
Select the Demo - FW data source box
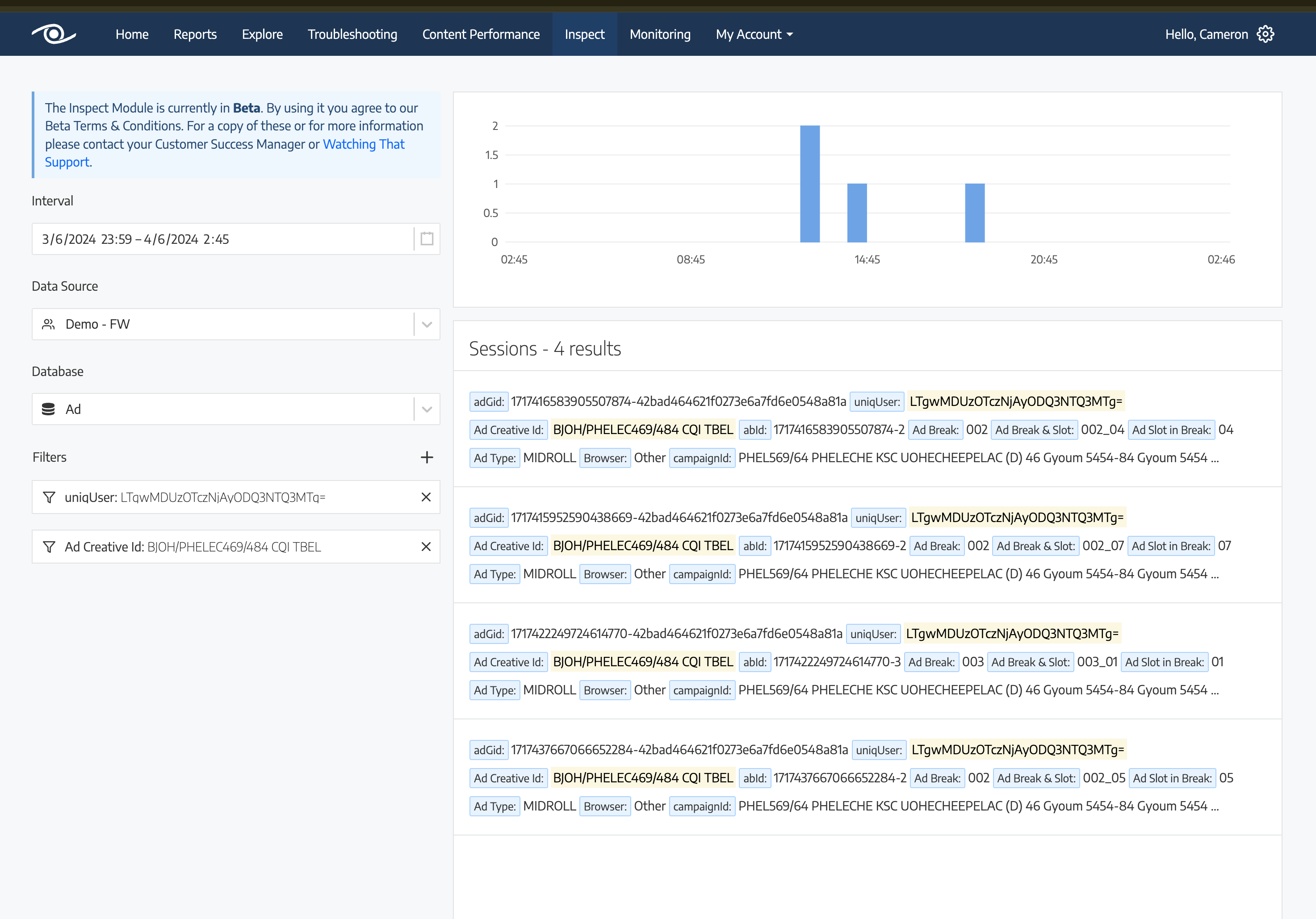235,324
